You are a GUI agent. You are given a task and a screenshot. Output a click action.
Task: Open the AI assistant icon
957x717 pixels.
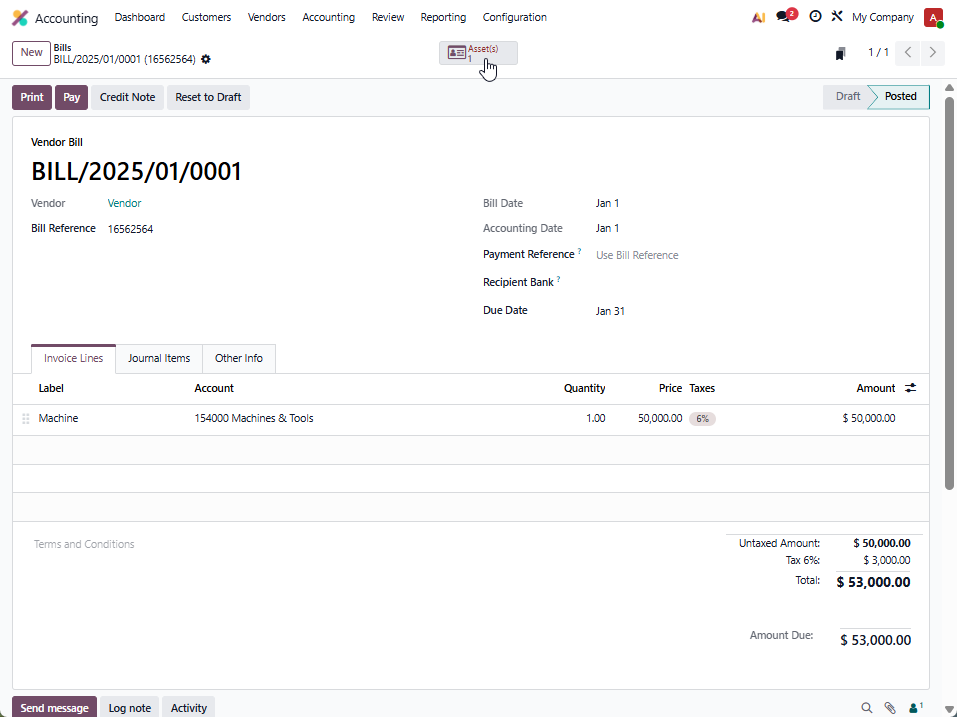click(759, 17)
